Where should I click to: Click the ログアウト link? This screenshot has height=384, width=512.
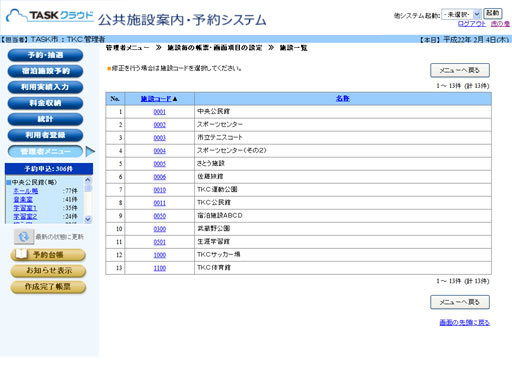[472, 24]
